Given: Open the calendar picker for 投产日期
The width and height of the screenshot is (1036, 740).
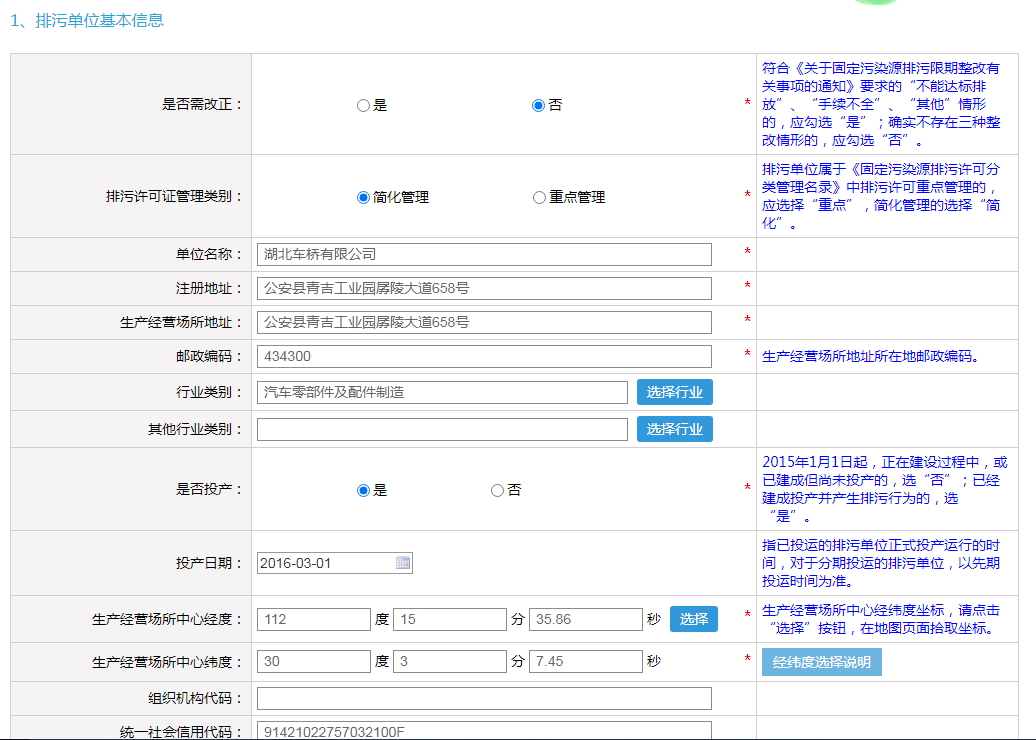Looking at the screenshot, I should coord(403,563).
